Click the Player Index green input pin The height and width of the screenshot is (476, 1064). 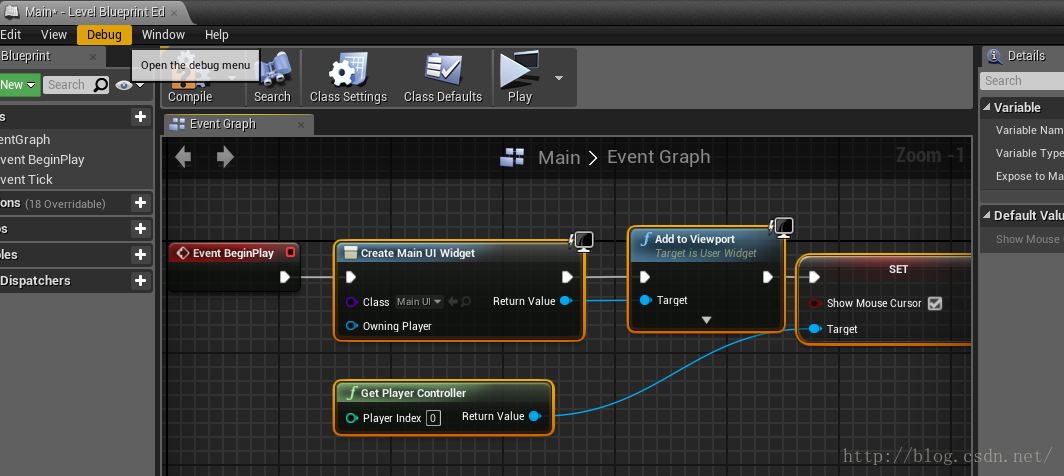pos(352,418)
